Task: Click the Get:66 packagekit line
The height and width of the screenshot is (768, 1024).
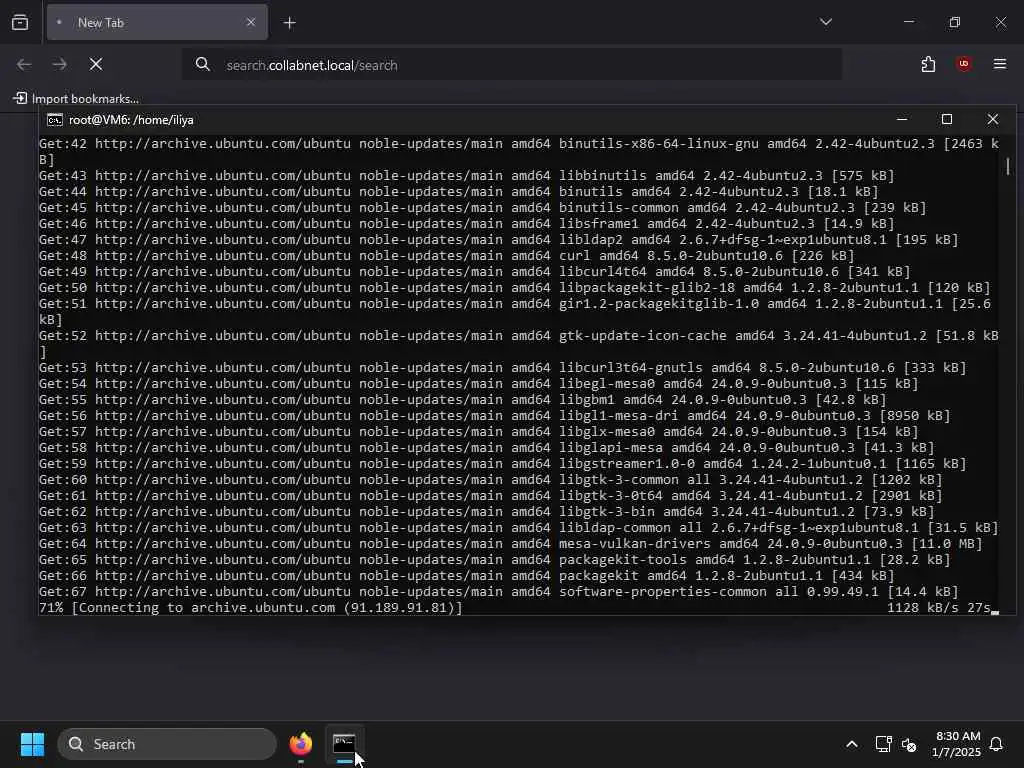Action: [x=466, y=575]
